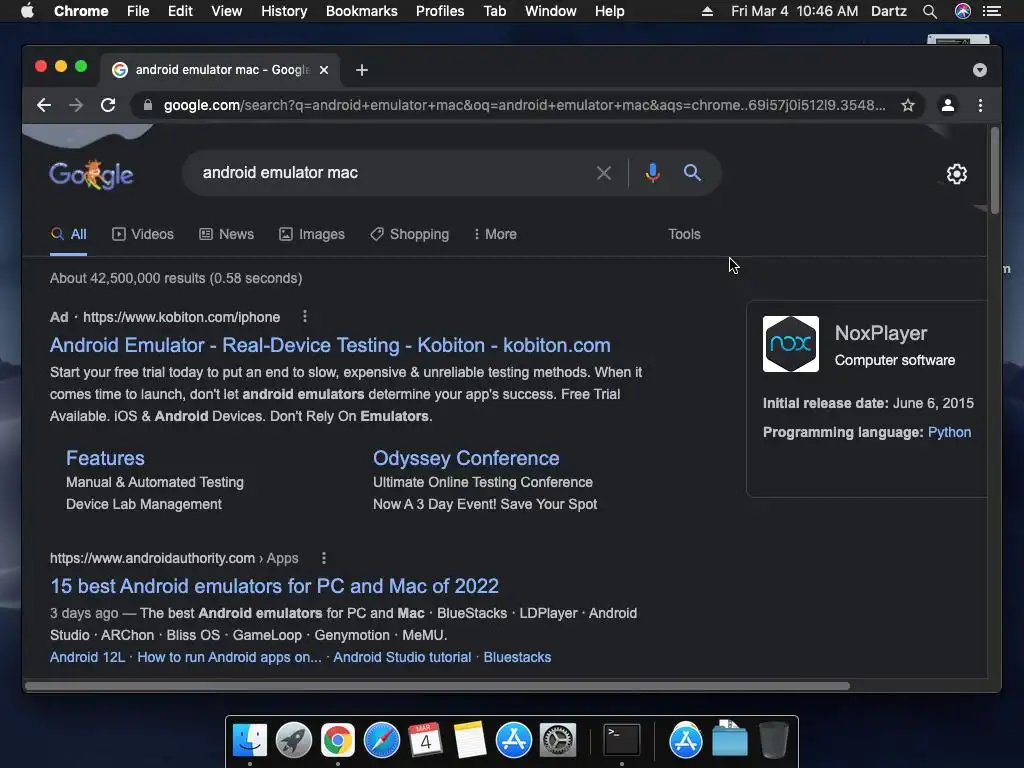Screen dimensions: 1024x768
Task: Open the Python programming language link
Action: [x=950, y=432]
